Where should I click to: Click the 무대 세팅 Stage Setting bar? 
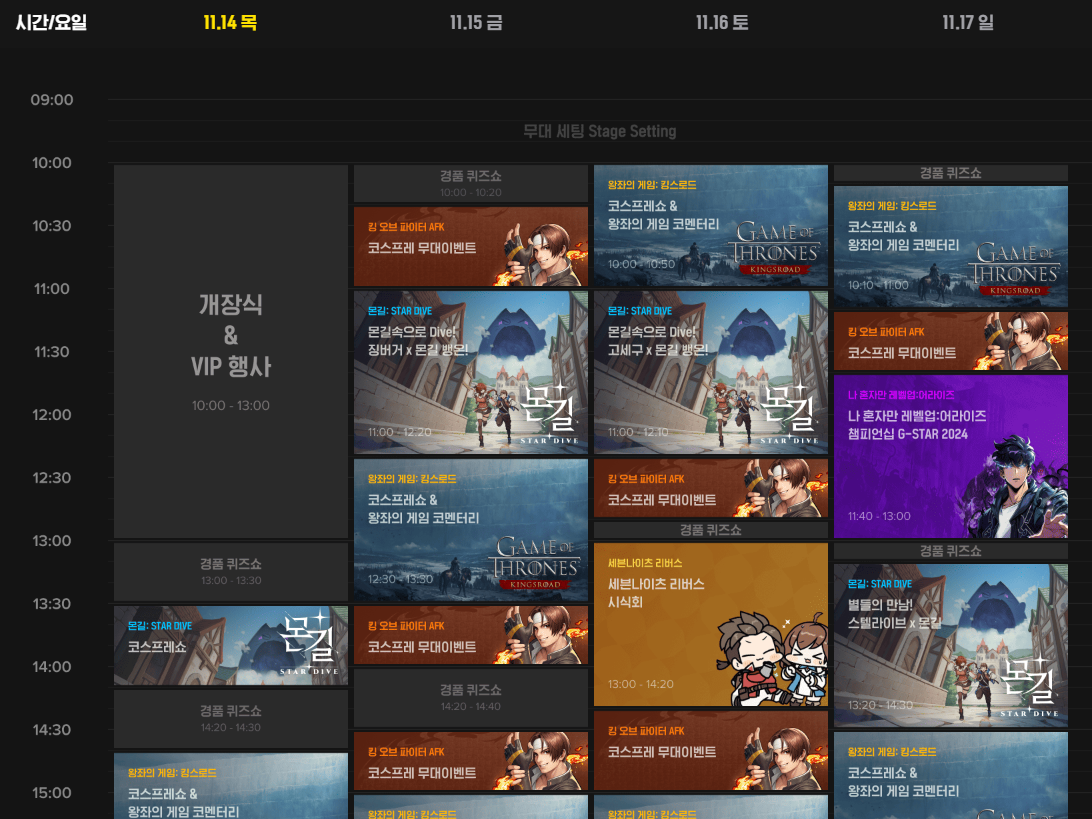tap(600, 132)
